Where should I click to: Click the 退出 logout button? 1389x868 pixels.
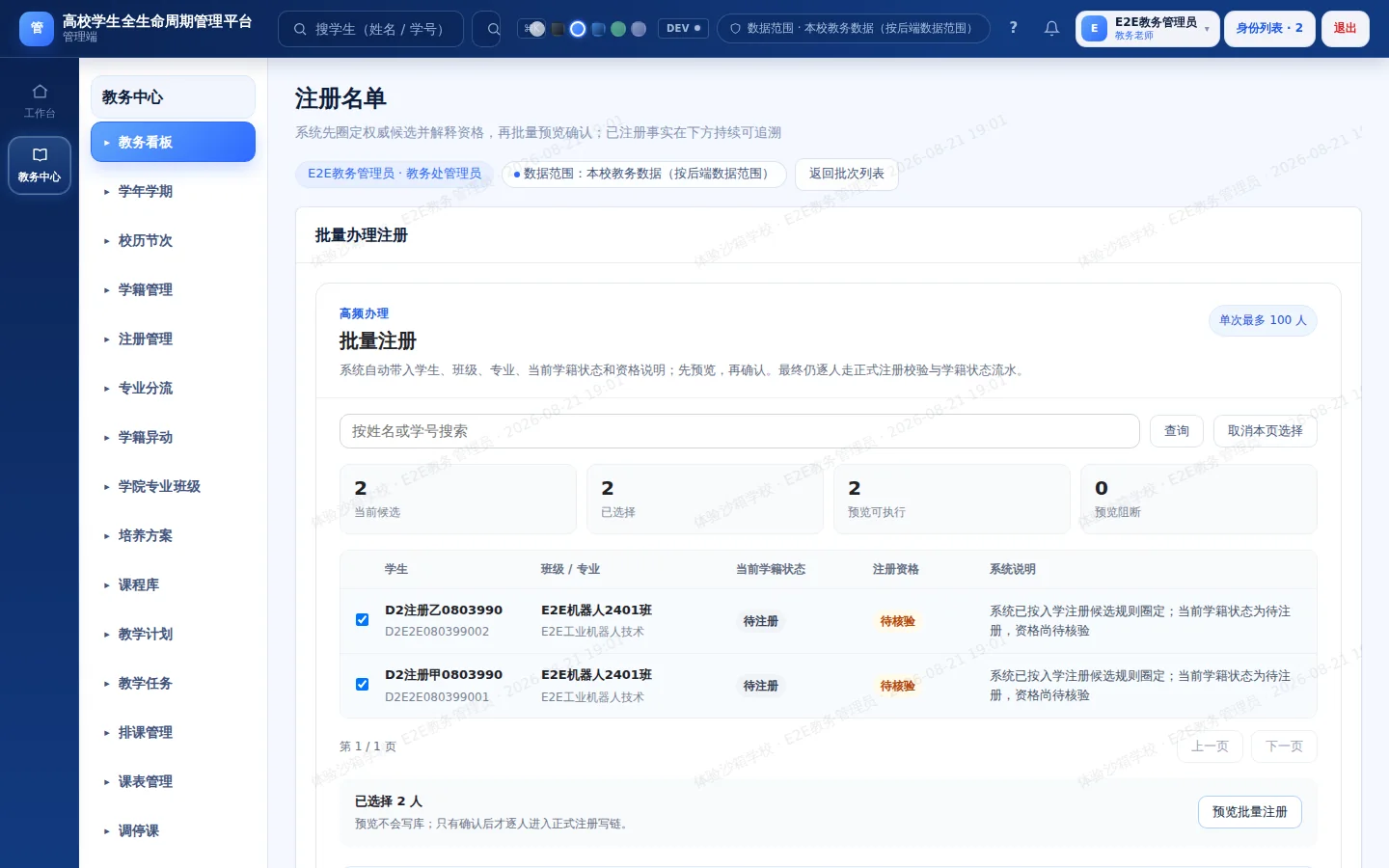click(1345, 29)
